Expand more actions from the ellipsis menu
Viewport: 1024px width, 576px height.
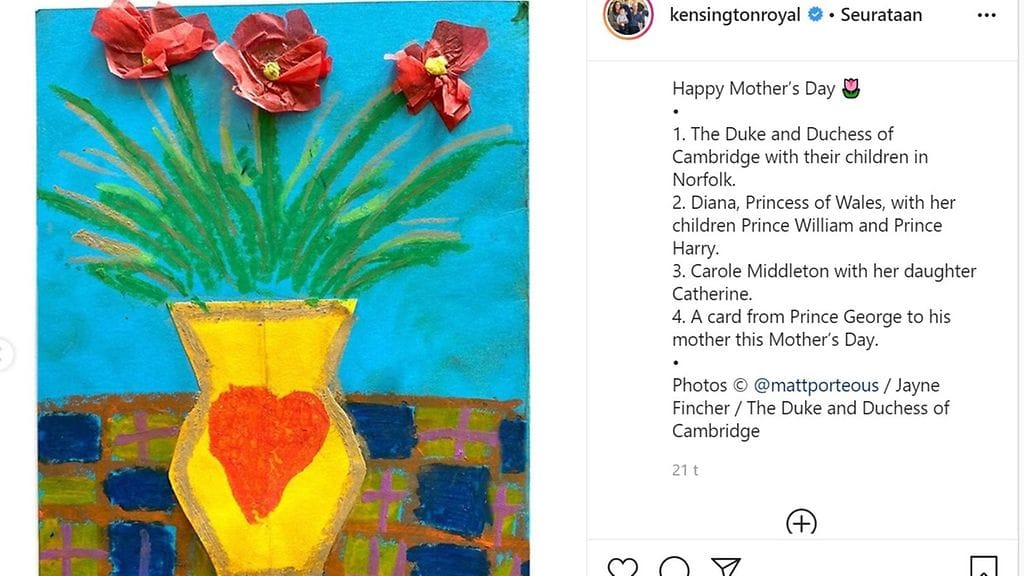pos(986,15)
